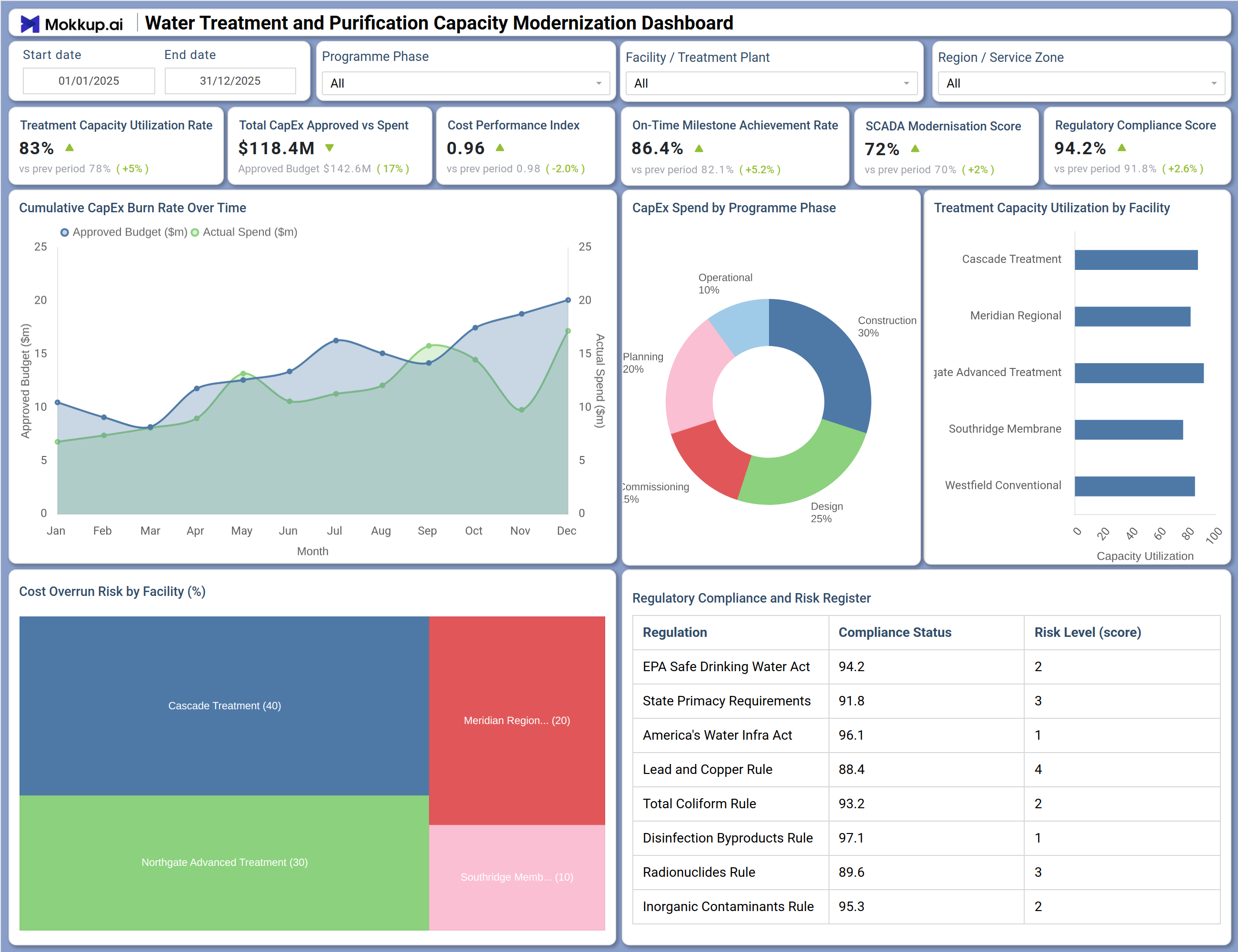Open the Region / Service Zone dropdown
This screenshot has height=952, width=1238.
(1081, 83)
